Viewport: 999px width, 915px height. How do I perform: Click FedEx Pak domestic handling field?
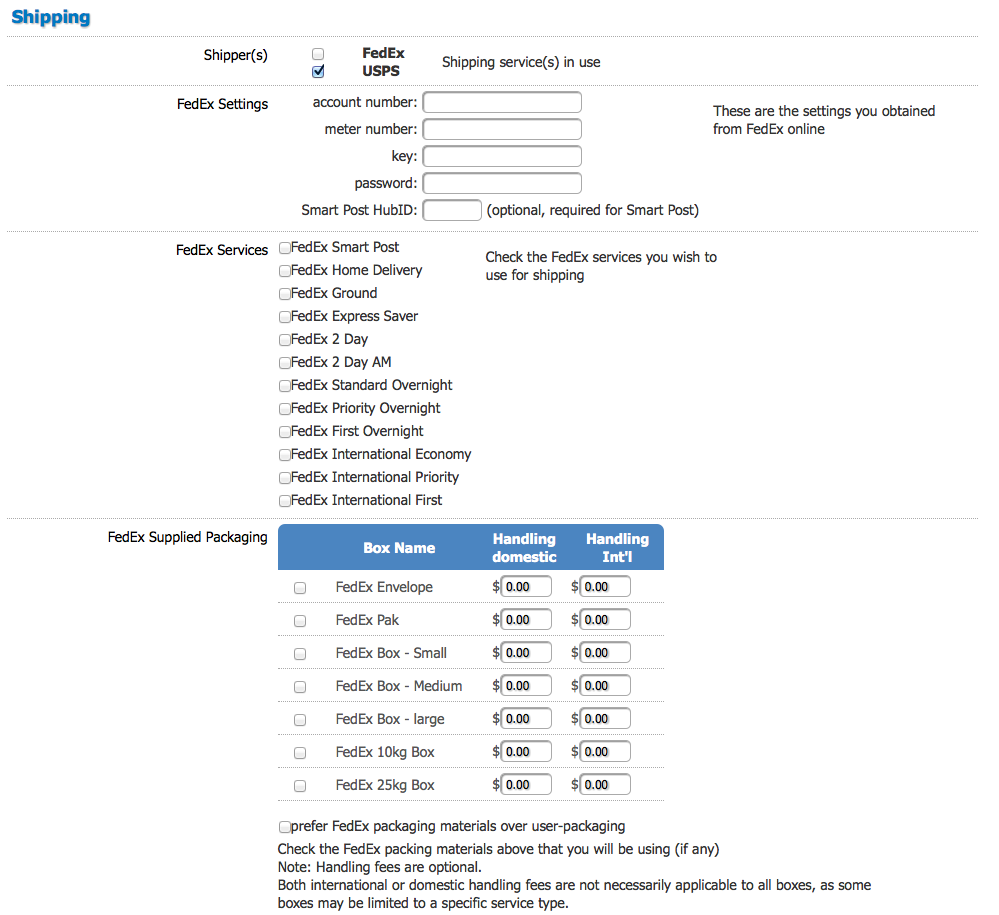pyautogui.click(x=526, y=619)
